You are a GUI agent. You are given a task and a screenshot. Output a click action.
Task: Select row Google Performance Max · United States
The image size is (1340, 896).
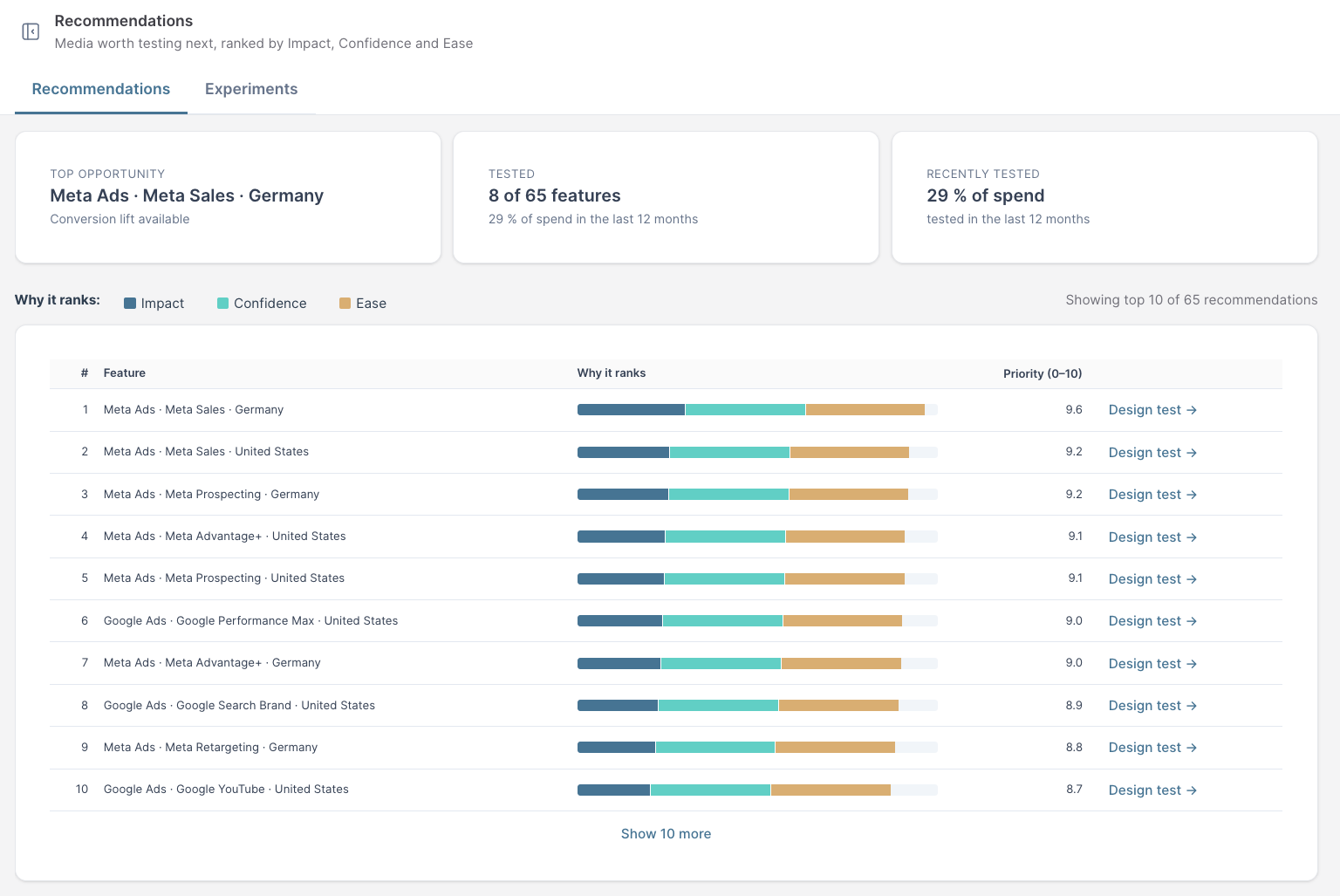tap(666, 621)
